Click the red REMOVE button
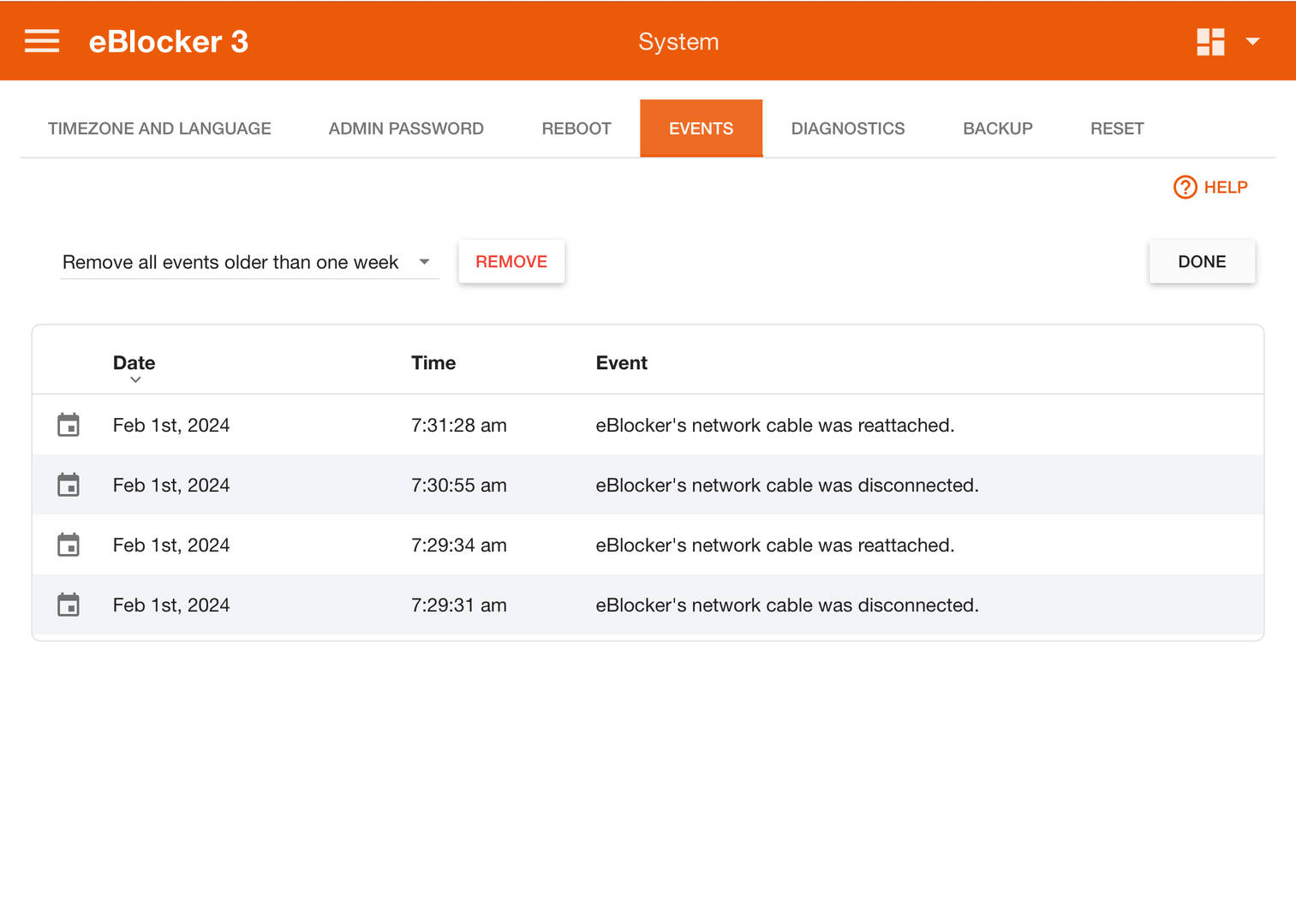 (511, 261)
